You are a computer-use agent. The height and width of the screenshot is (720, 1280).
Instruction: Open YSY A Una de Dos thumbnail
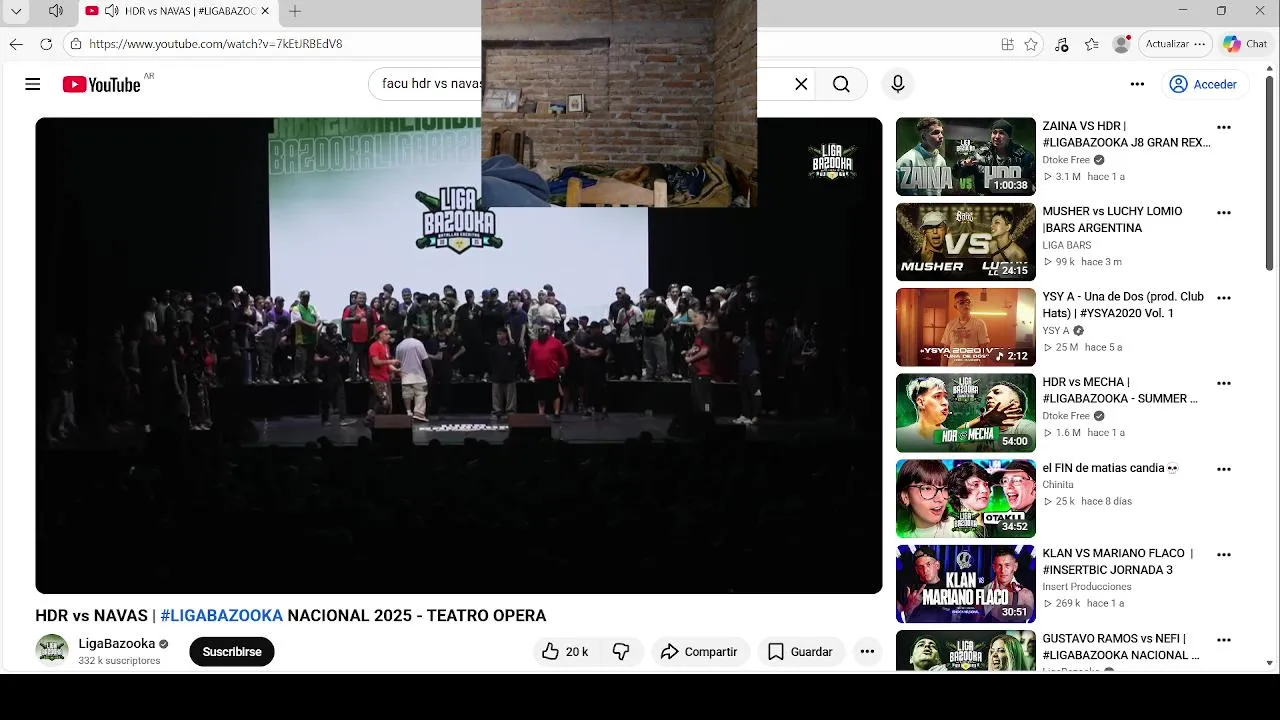click(x=966, y=327)
